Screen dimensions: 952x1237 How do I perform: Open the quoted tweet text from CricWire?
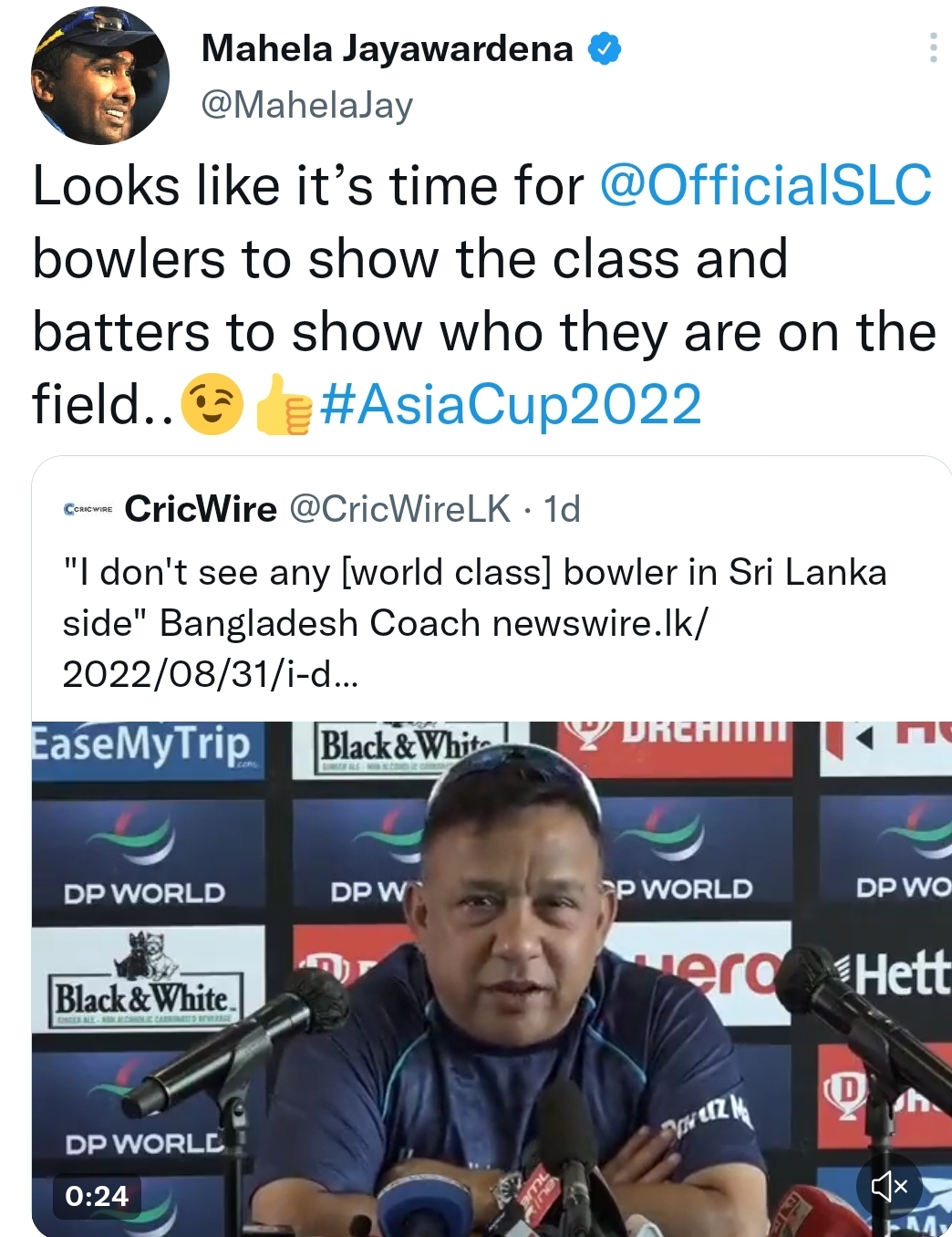[474, 623]
